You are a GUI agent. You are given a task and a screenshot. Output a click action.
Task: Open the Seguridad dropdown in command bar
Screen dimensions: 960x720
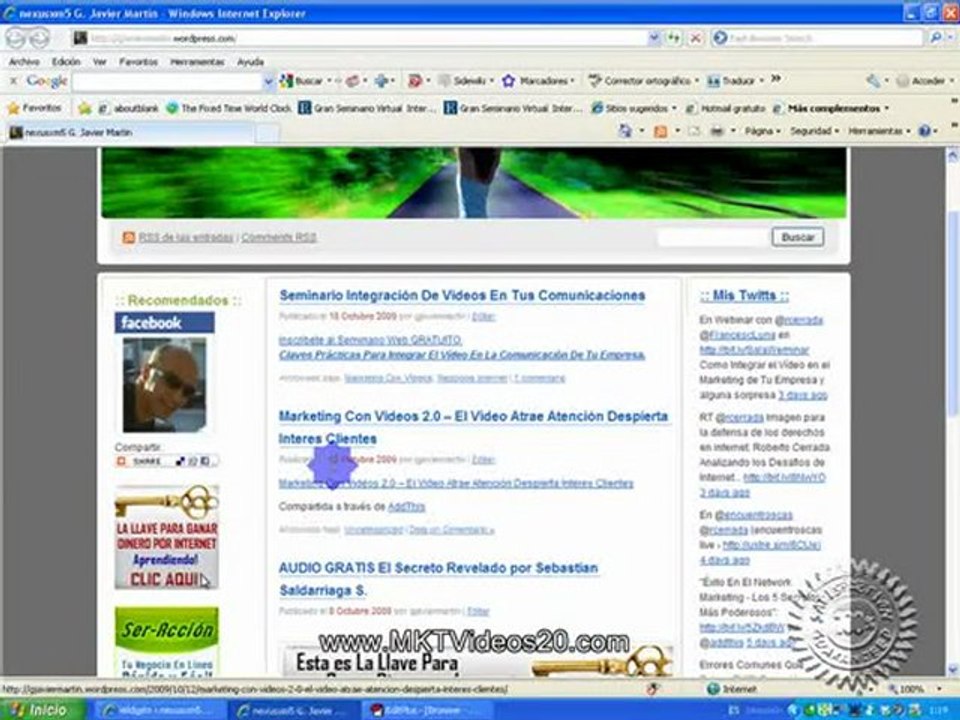814,131
